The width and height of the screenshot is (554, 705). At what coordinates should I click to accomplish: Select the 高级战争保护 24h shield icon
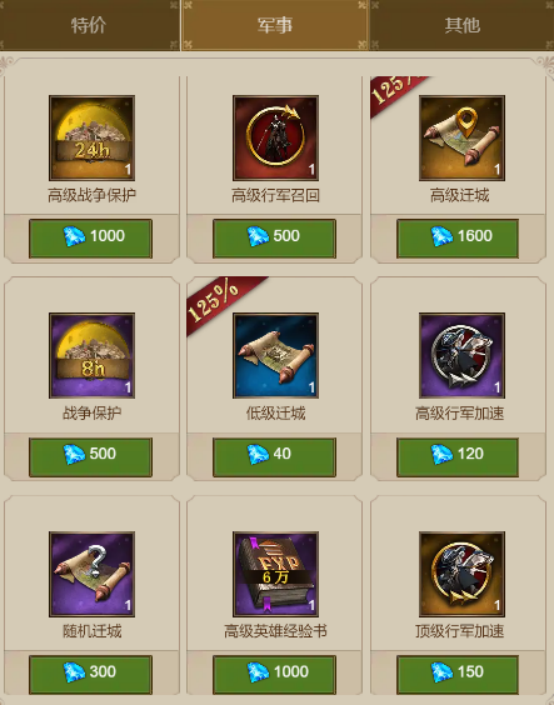[92, 138]
